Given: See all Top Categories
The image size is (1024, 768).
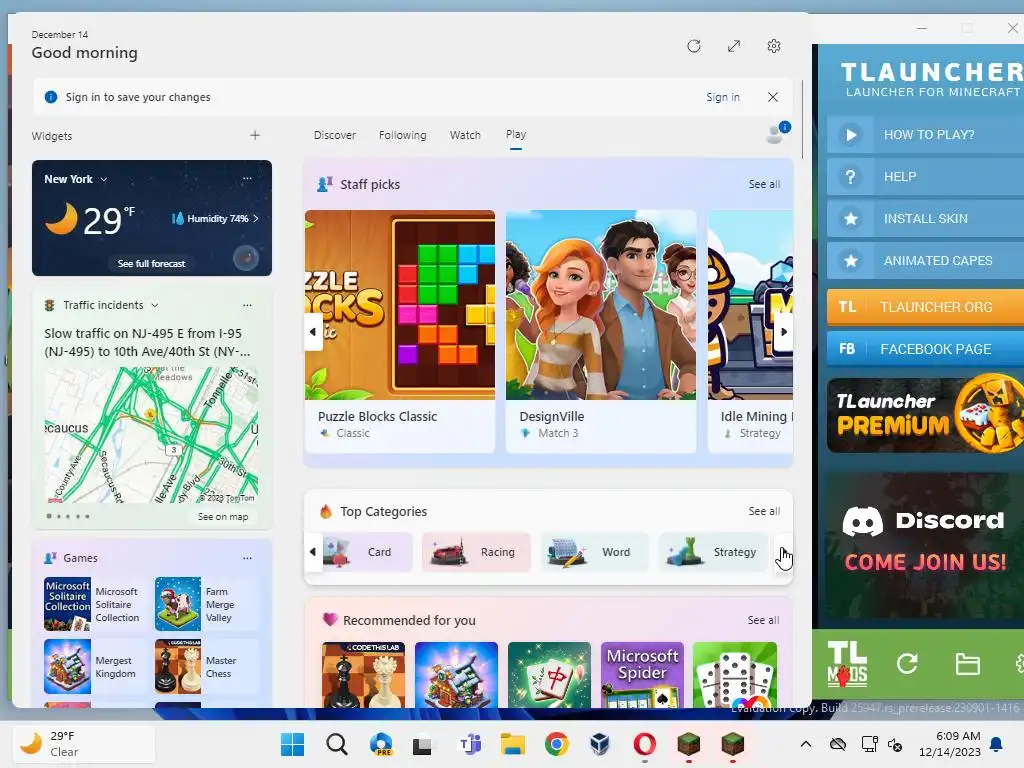Looking at the screenshot, I should coord(764,511).
